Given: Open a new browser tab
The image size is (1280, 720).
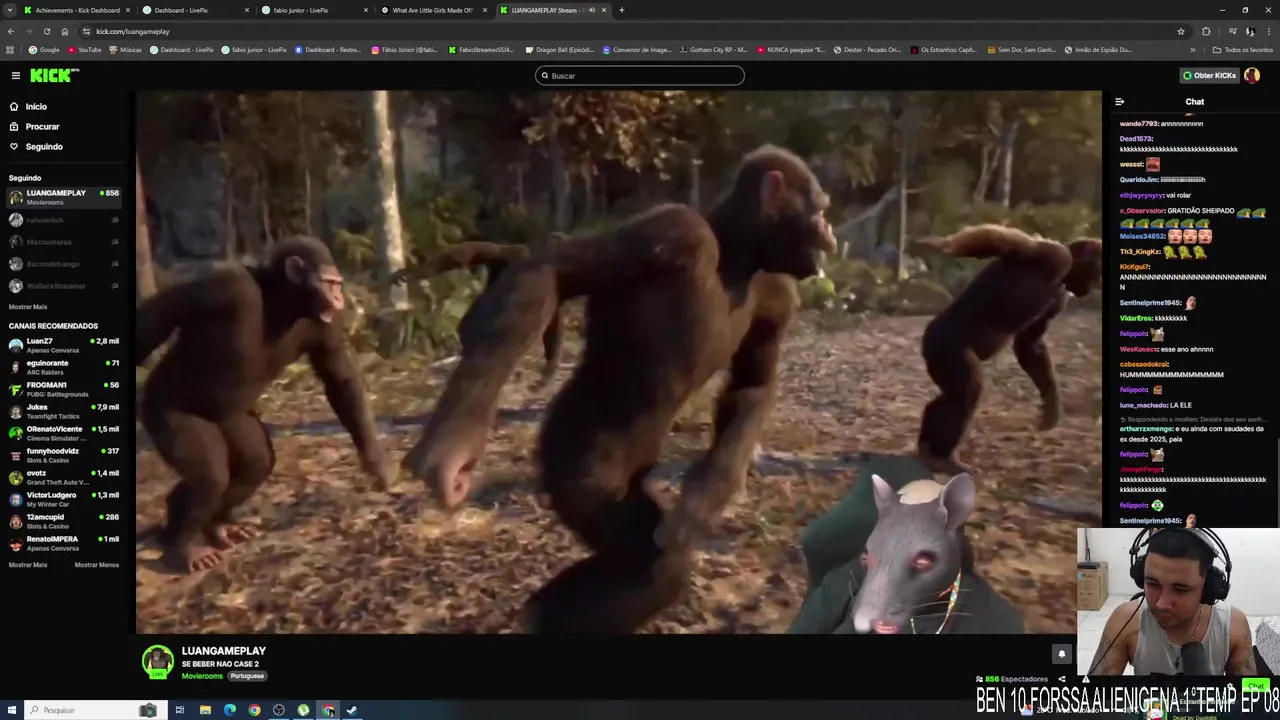Looking at the screenshot, I should click(622, 10).
